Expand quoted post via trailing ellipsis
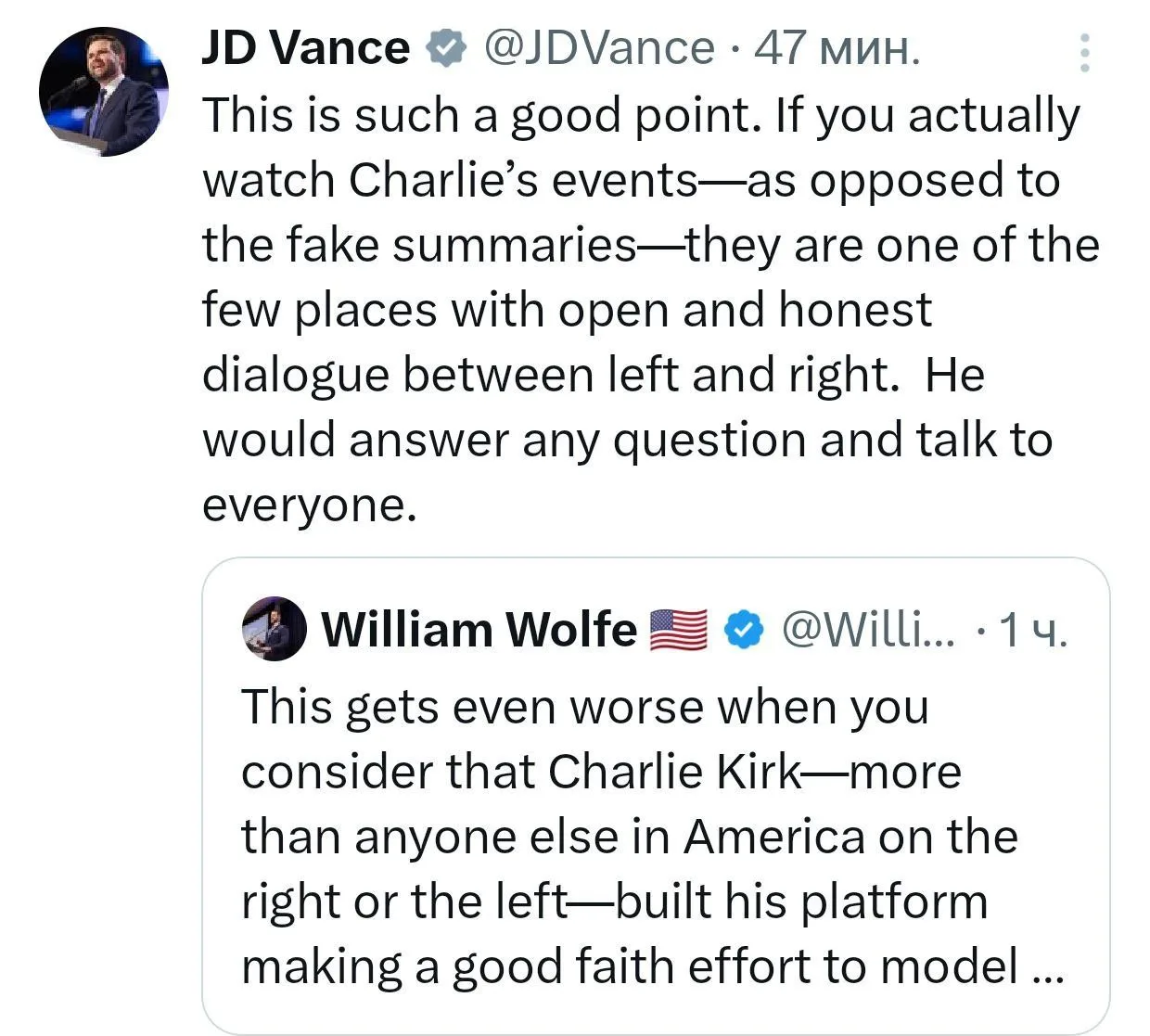The height and width of the screenshot is (1036, 1150). 1048,968
